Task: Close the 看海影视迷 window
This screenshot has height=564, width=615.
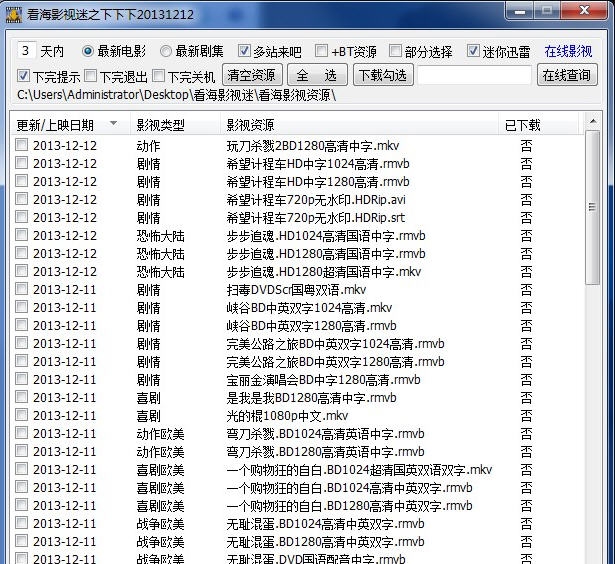Action: pos(584,11)
